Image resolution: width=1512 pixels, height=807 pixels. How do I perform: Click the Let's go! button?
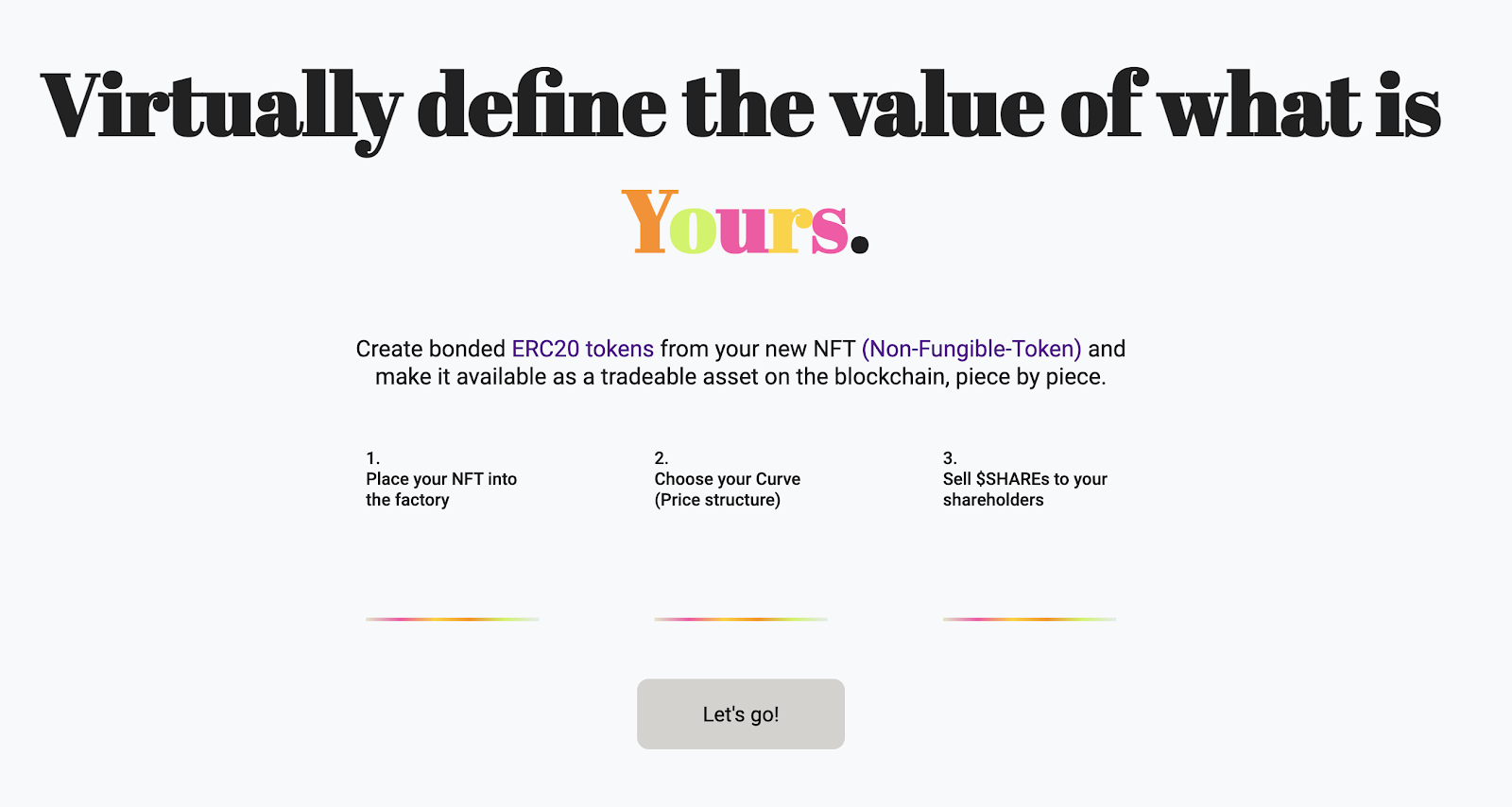pyautogui.click(x=740, y=713)
